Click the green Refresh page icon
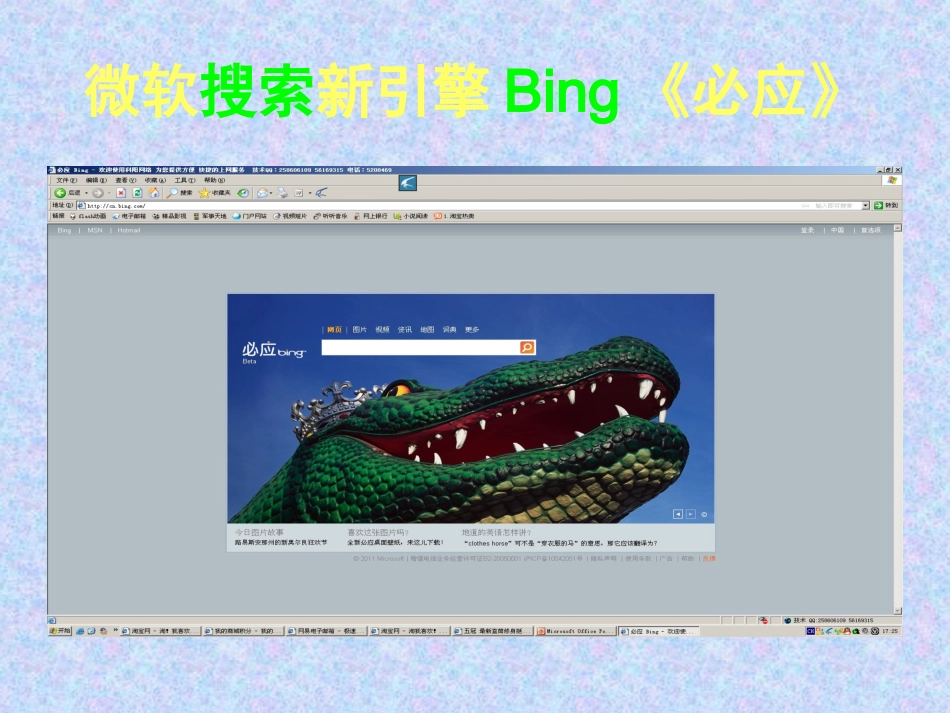The image size is (950, 713). [x=138, y=193]
